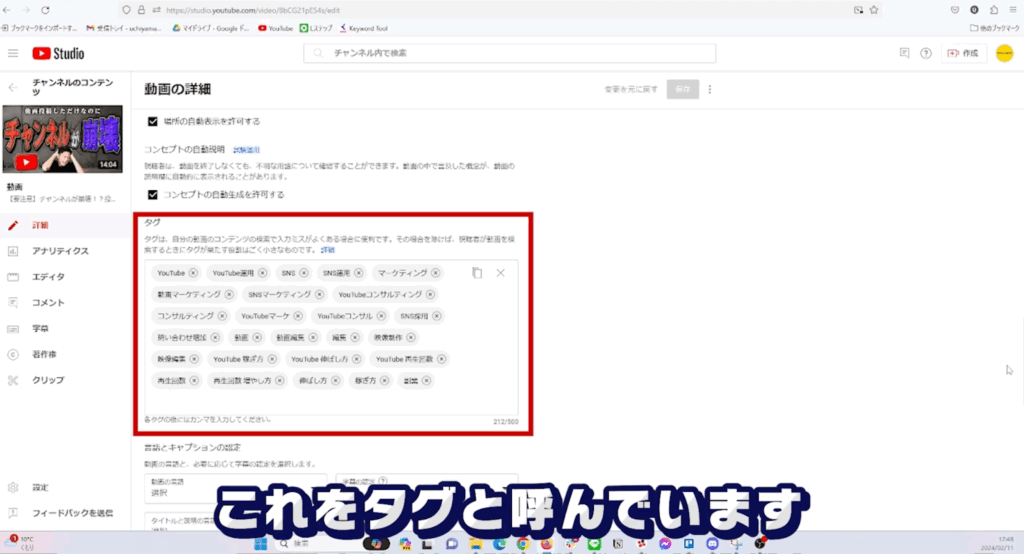Click the account avatar icon
The image size is (1024, 554).
click(x=1004, y=53)
